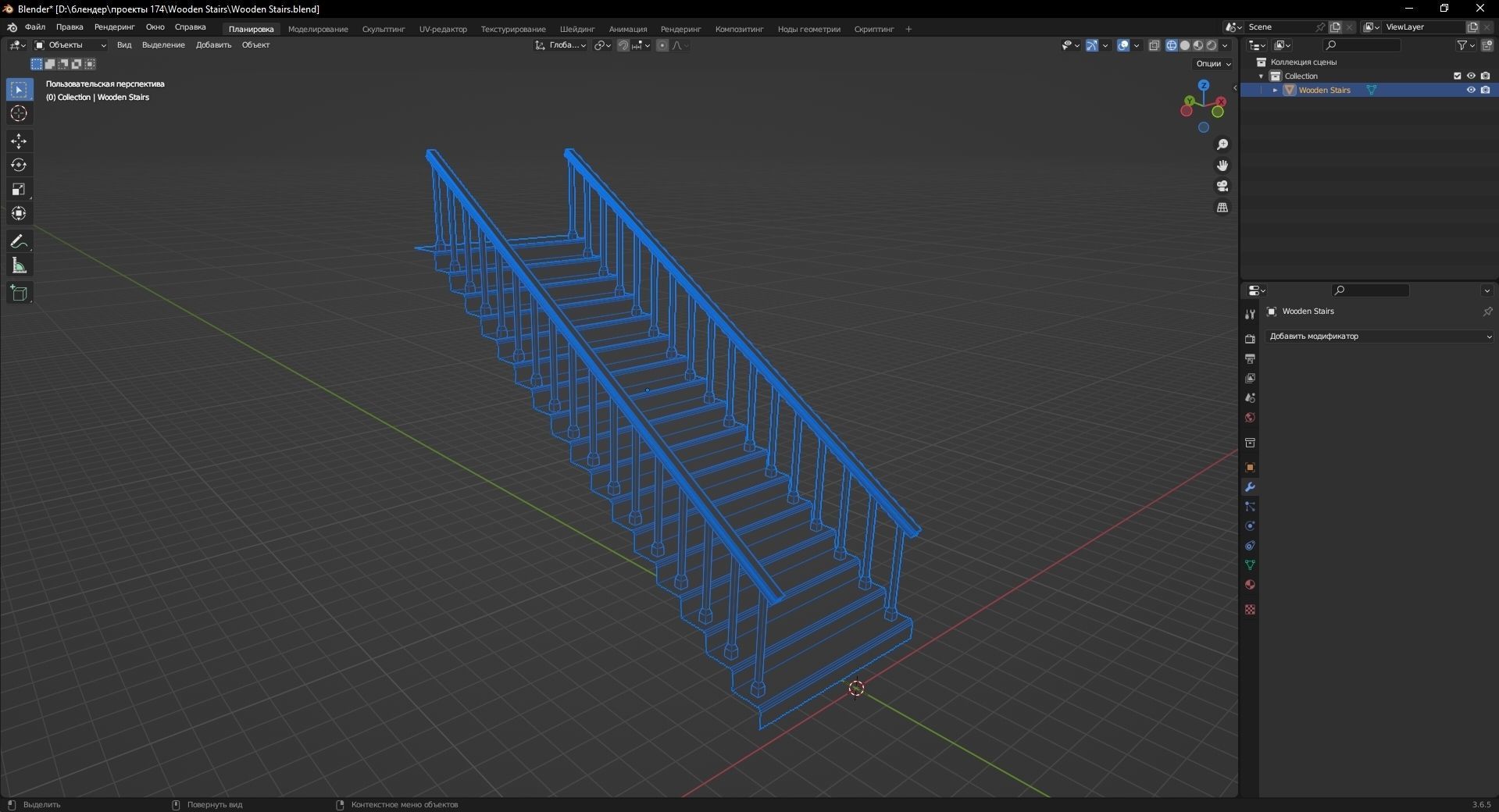Open the Правка menu

[70, 27]
